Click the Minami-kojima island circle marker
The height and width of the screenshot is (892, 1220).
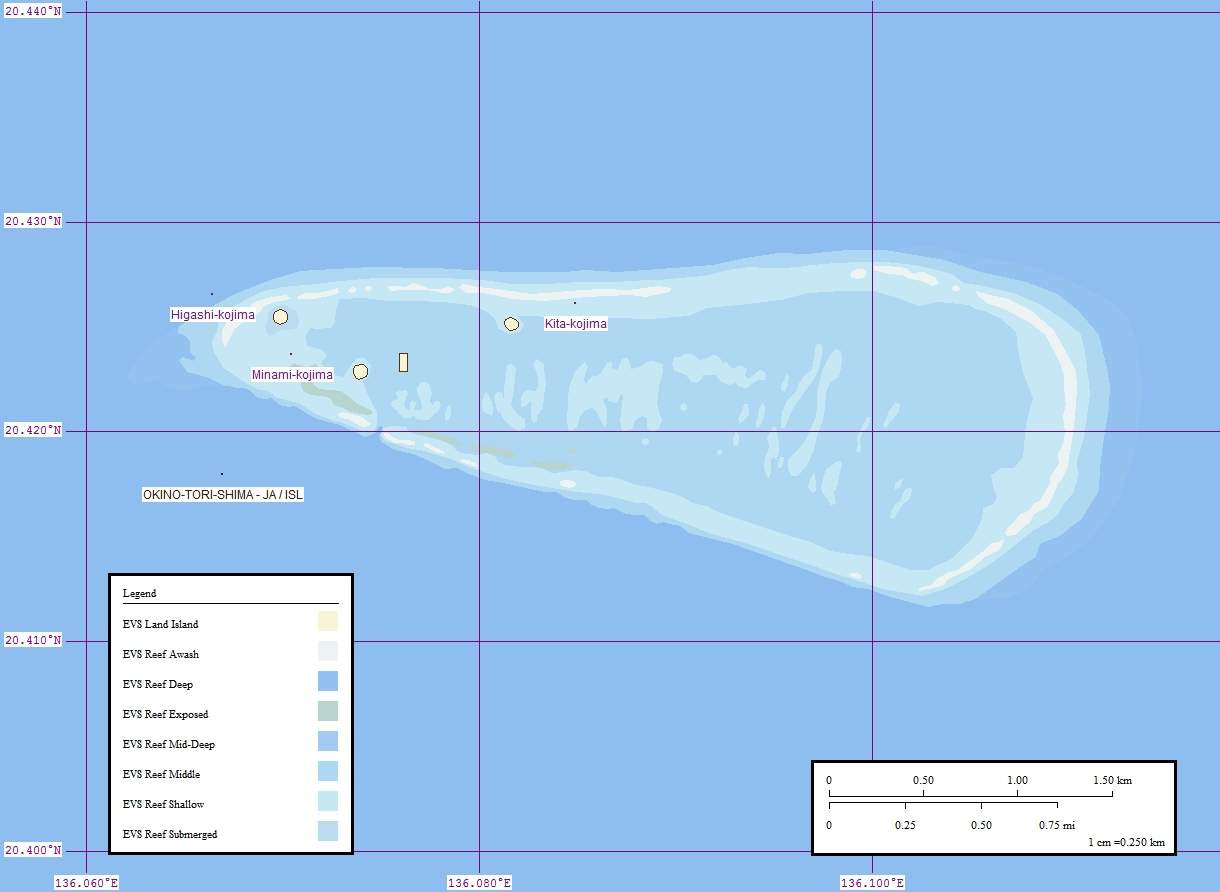coord(360,372)
